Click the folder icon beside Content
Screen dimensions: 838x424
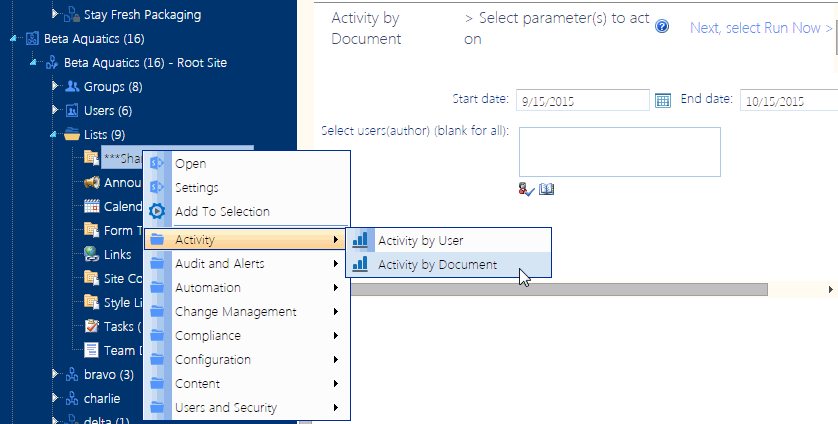pos(157,383)
